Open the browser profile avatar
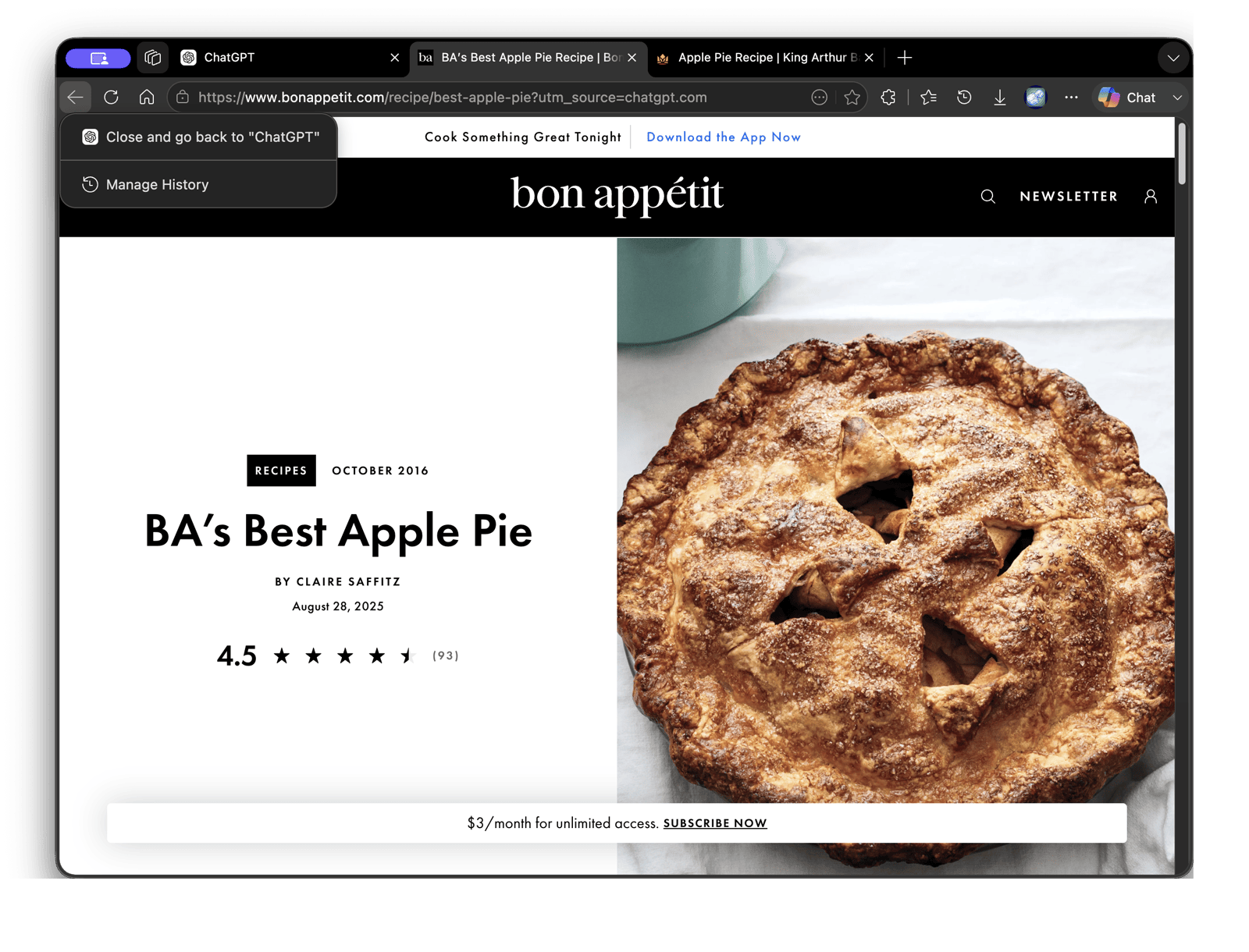 [x=1035, y=98]
